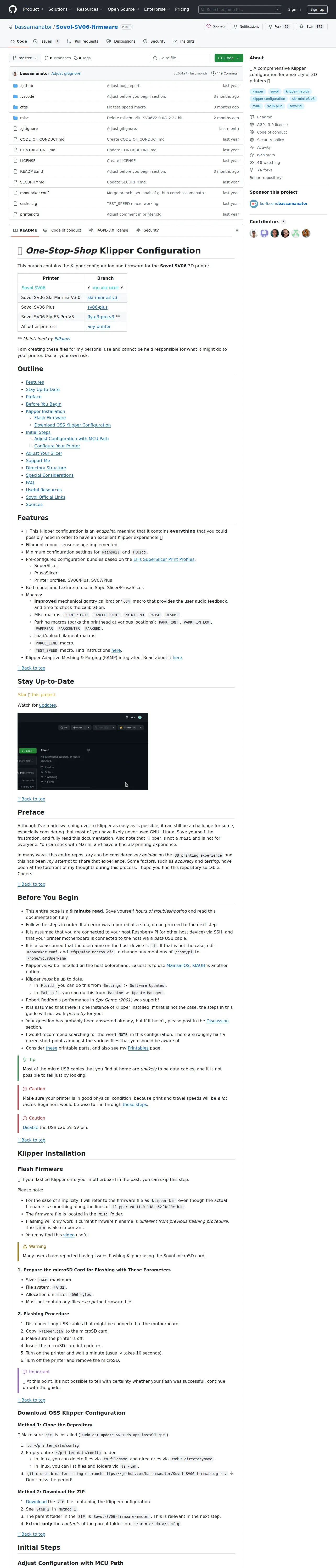Image resolution: width=336 pixels, height=1568 pixels.
Task: Click the klipper-macros topic tag
Action: point(297,91)
